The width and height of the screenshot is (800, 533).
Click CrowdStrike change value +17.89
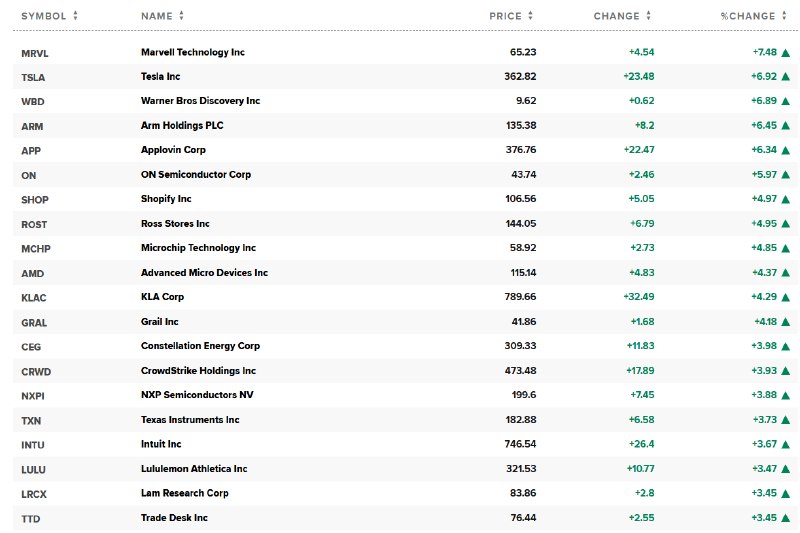tap(640, 371)
